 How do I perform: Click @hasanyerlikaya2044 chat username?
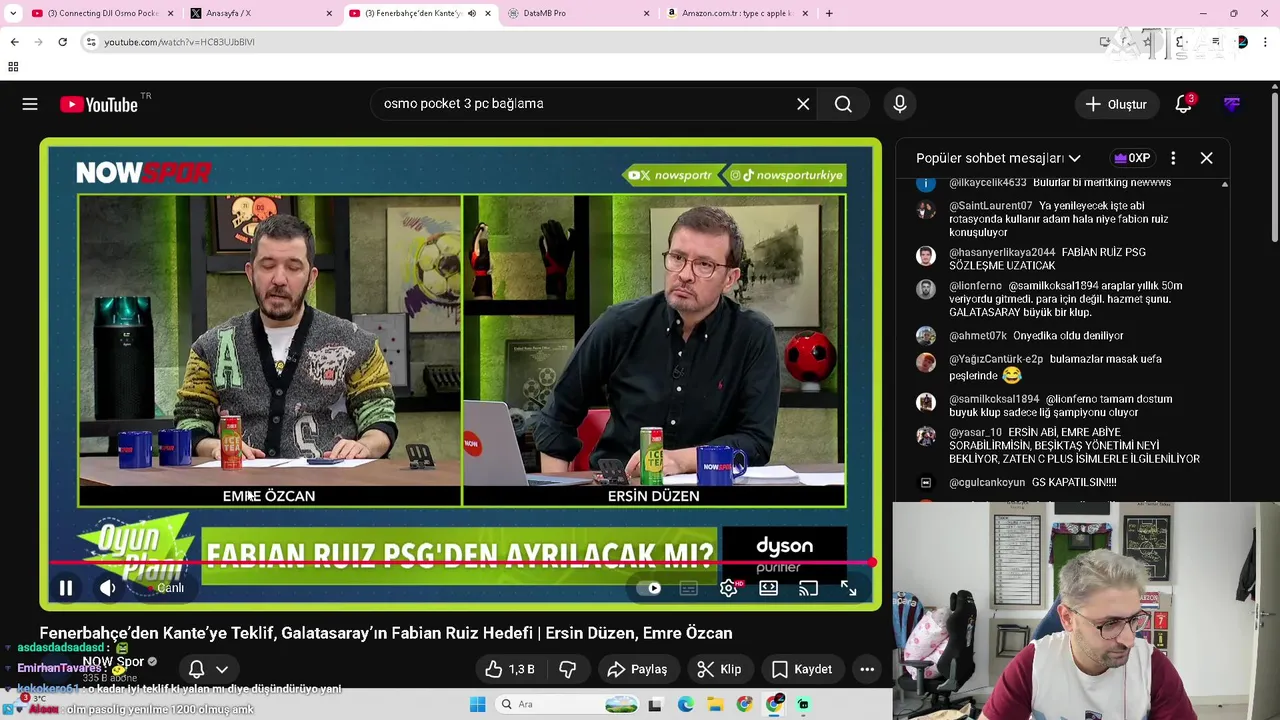(1002, 252)
